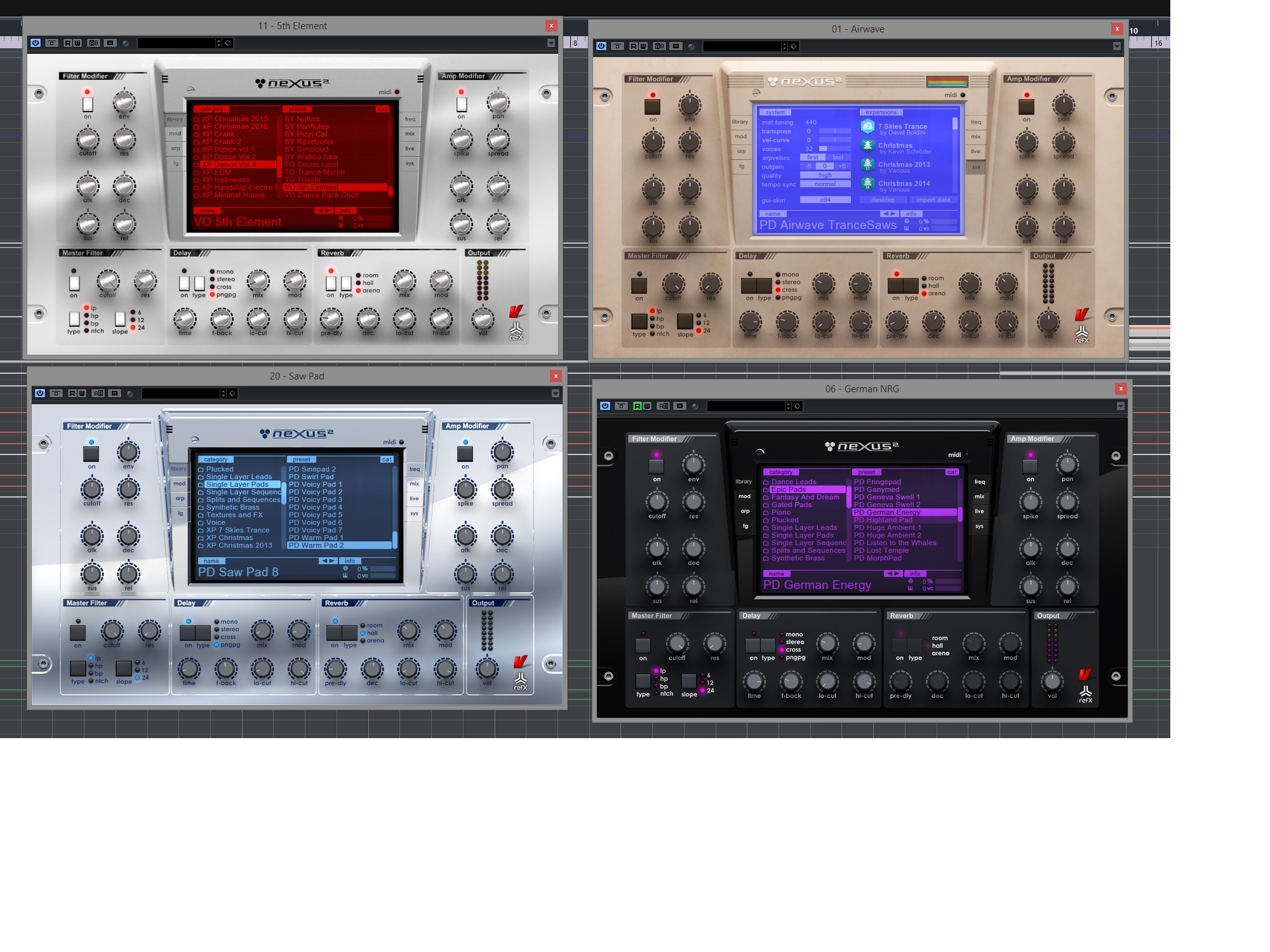Click Nexus menu lines left of Saw Pad display
This screenshot has width=1270, height=952.
pos(170,430)
